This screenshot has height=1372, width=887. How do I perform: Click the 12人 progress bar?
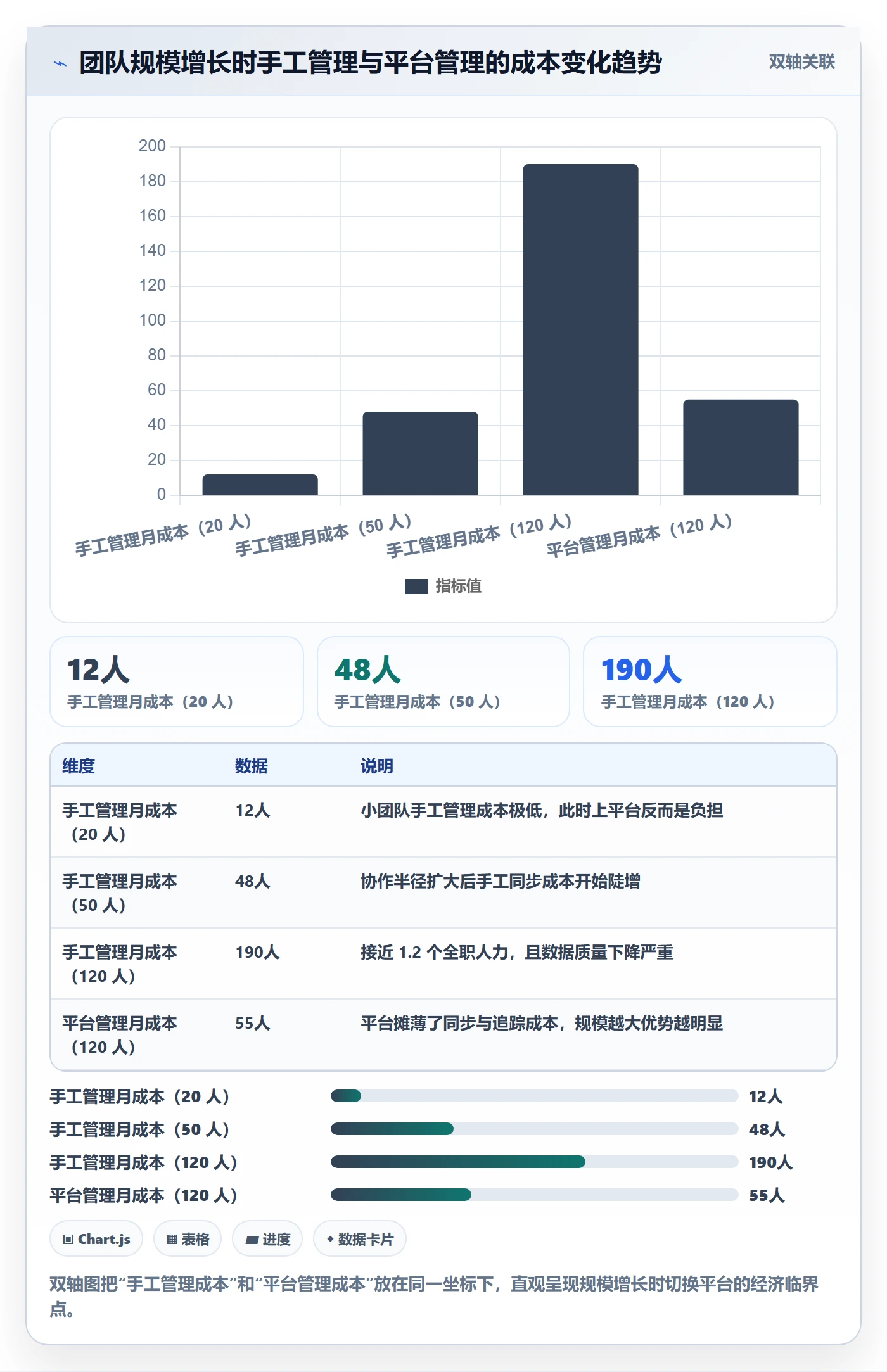[x=534, y=1096]
